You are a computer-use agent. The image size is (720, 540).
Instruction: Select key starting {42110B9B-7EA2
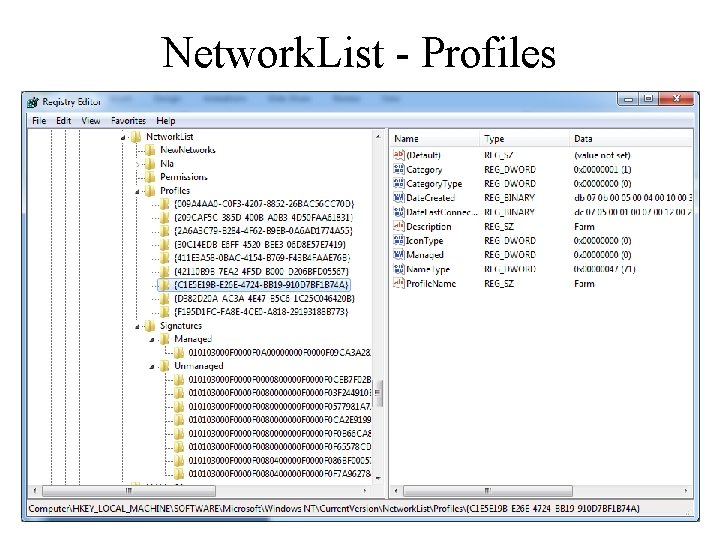[261, 272]
